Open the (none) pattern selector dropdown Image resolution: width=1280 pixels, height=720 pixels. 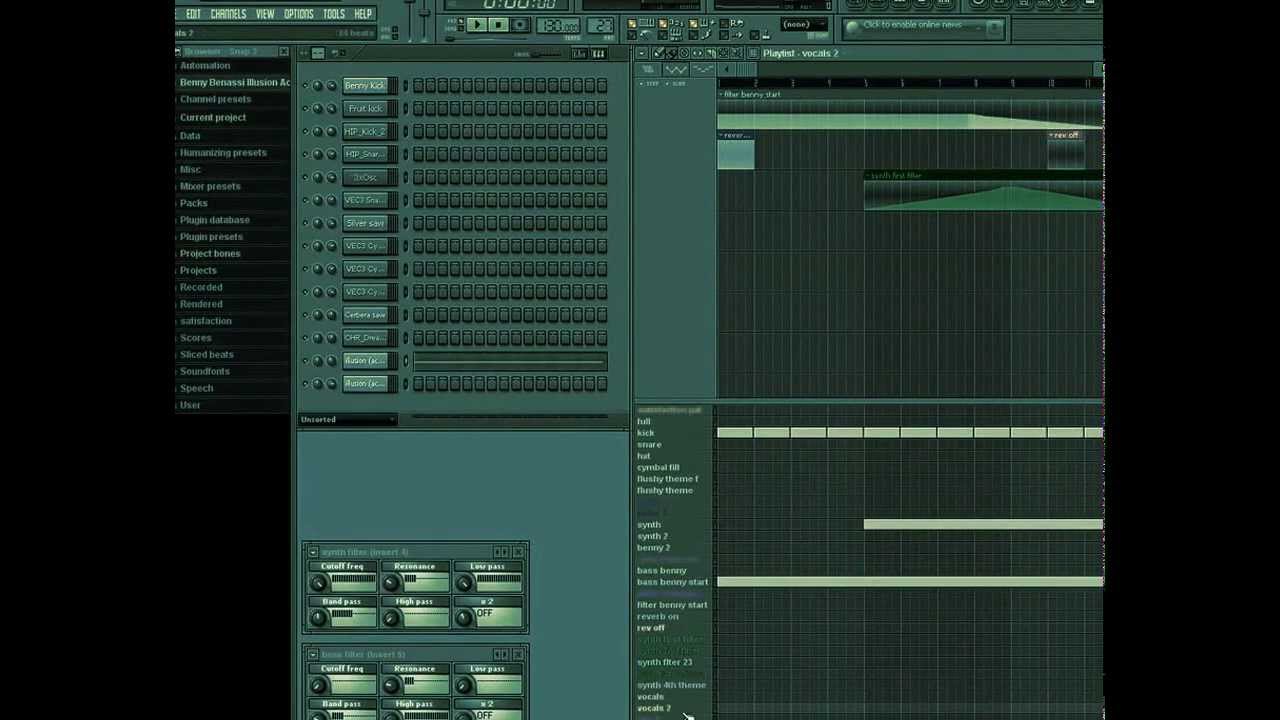[x=804, y=25]
